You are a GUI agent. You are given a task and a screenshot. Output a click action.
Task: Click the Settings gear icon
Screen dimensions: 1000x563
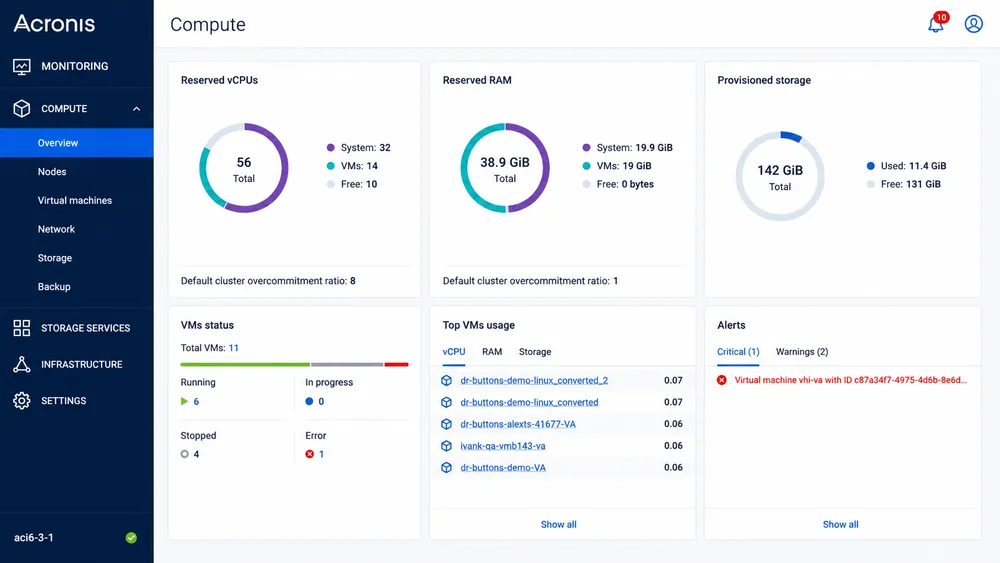coord(22,400)
